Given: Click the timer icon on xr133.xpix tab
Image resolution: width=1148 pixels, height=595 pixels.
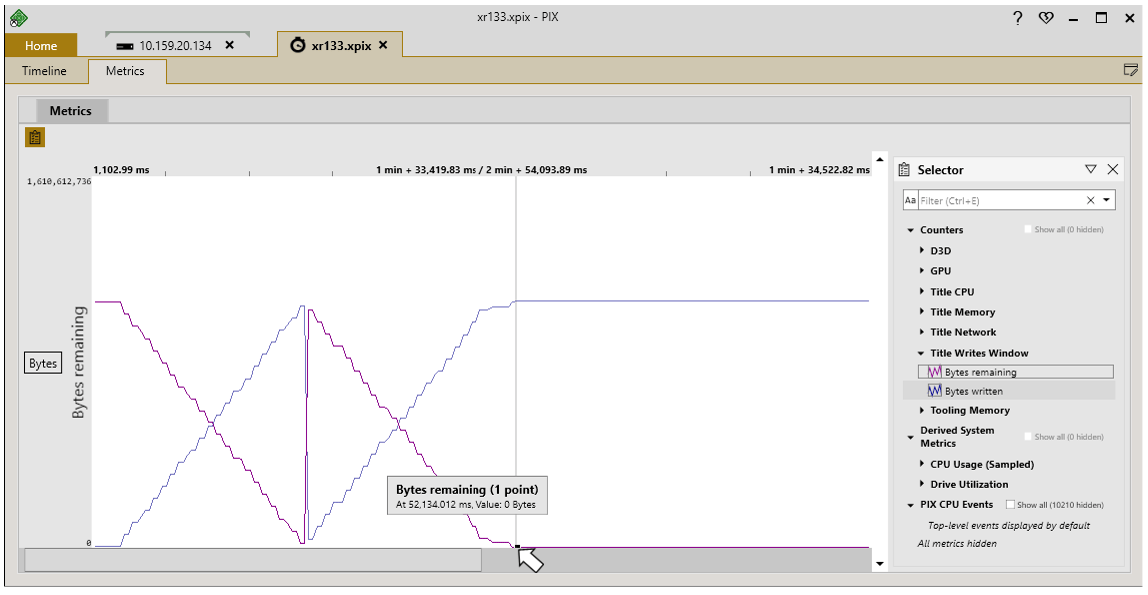Looking at the screenshot, I should click(297, 45).
